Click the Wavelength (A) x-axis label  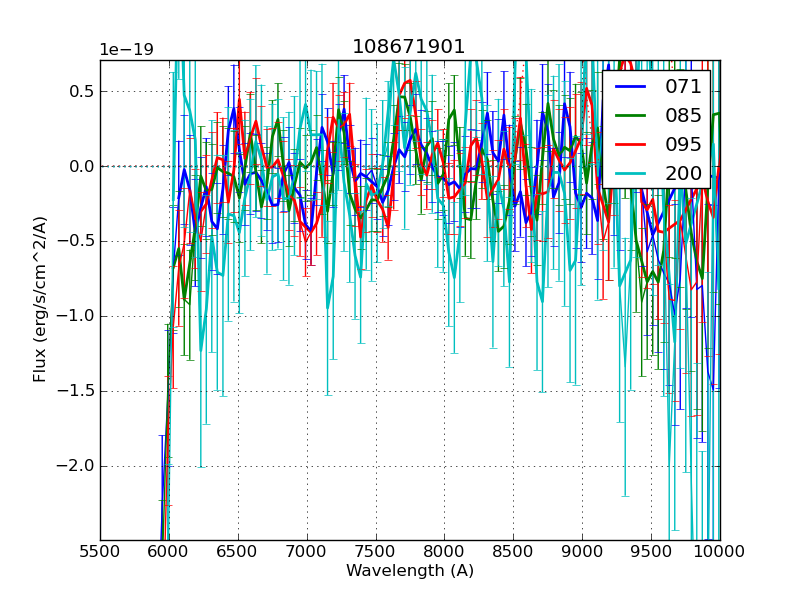click(x=410, y=571)
